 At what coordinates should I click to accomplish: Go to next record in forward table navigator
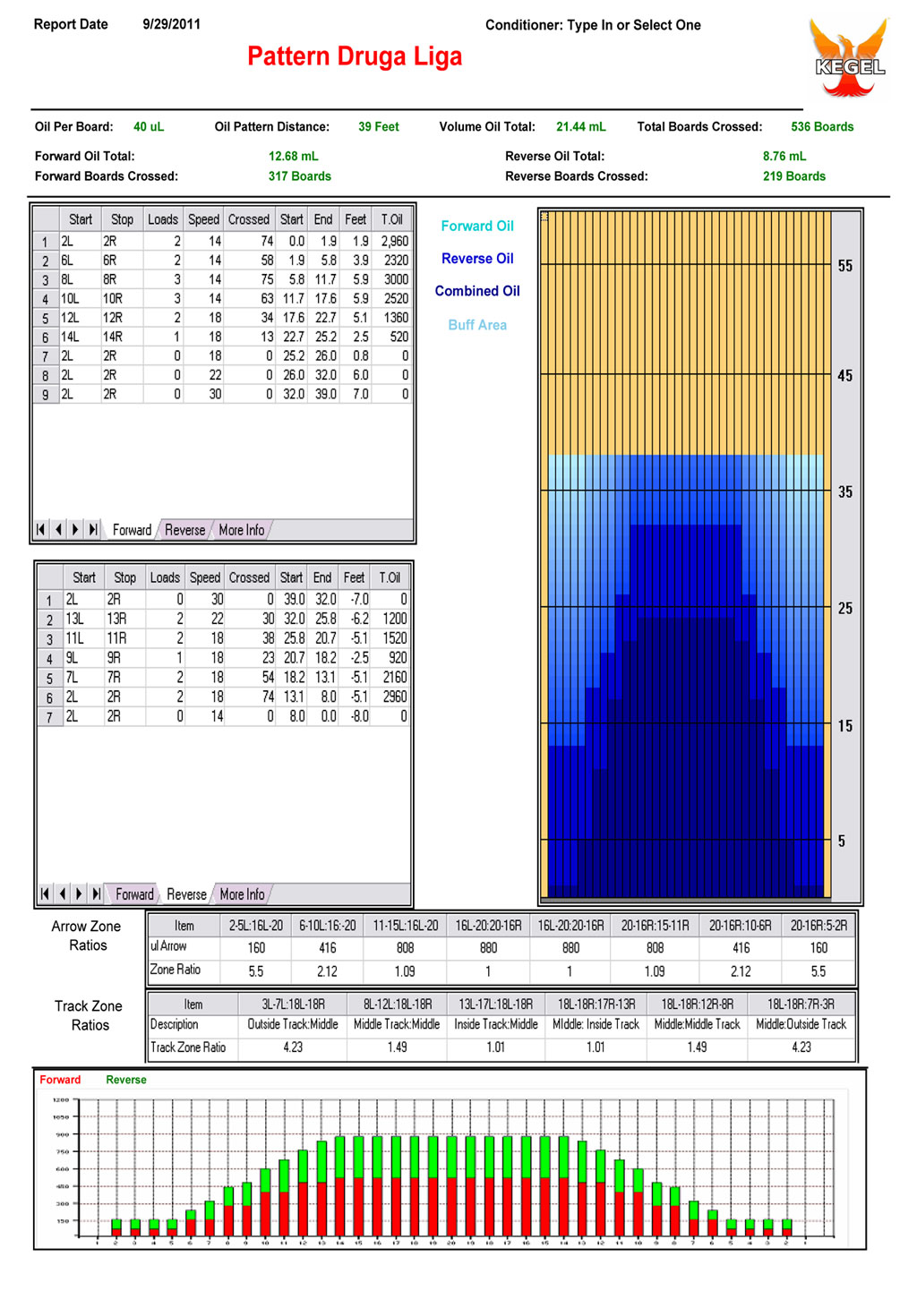click(75, 529)
